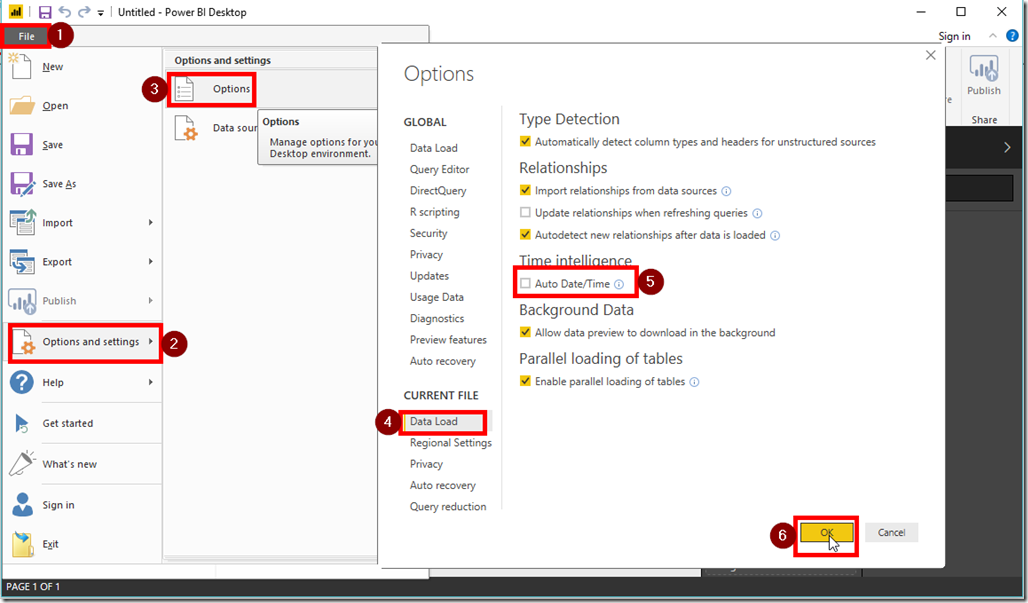Select Preview features in GLOBAL options
This screenshot has height=603, width=1028.
(448, 340)
